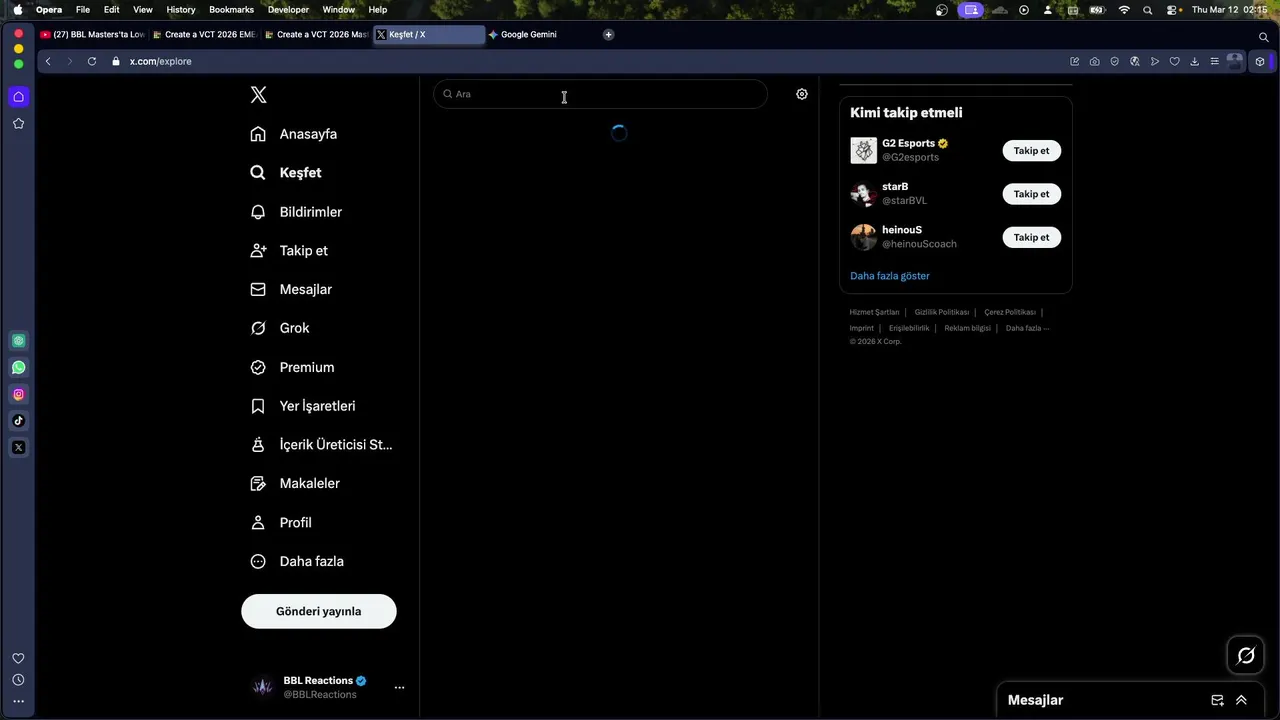Open Gizlilik Politikası link
The width and height of the screenshot is (1280, 720).
[942, 312]
